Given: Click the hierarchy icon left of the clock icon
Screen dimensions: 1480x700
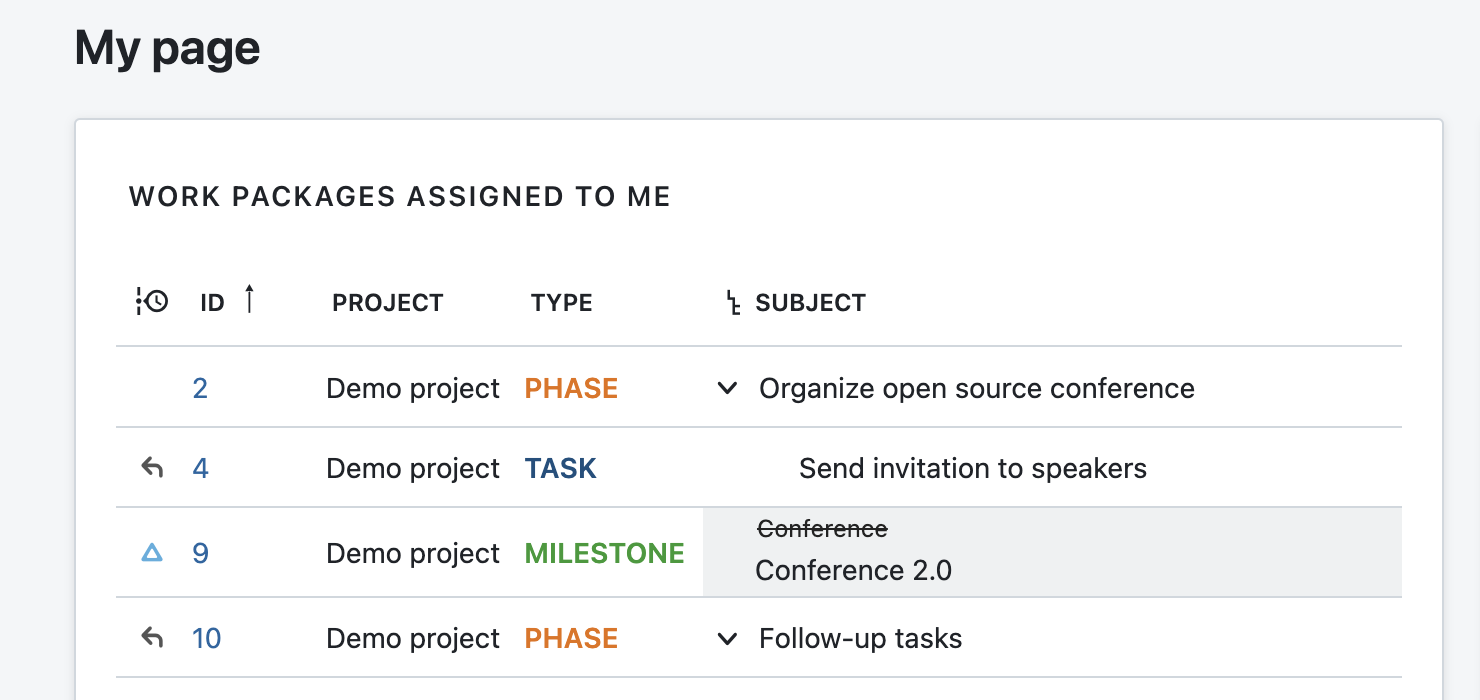Looking at the screenshot, I should [140, 300].
